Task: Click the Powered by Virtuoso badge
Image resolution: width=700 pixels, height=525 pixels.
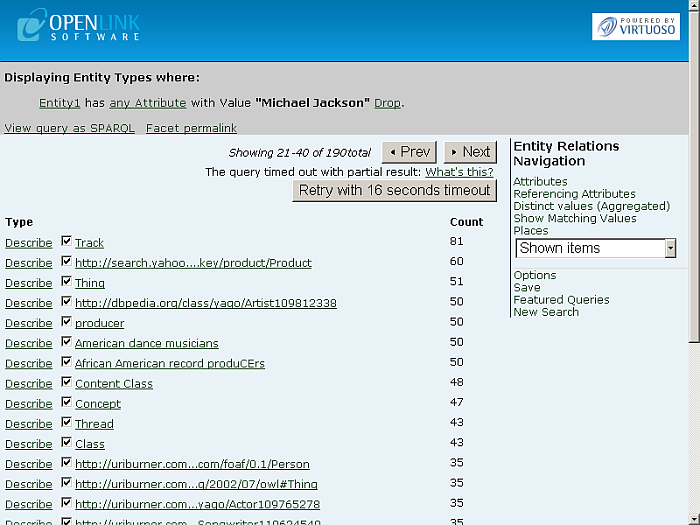Action: (x=635, y=27)
